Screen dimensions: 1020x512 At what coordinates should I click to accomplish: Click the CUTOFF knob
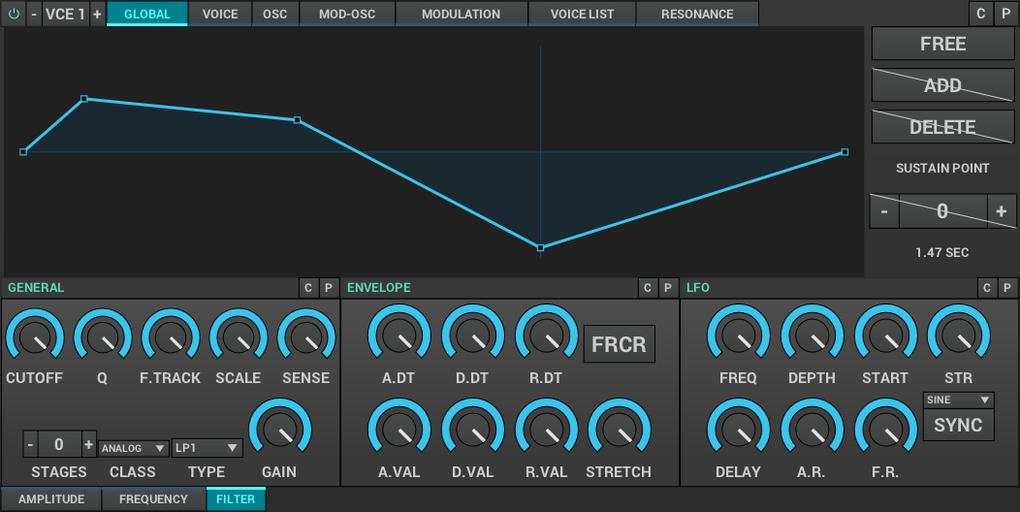point(34,338)
